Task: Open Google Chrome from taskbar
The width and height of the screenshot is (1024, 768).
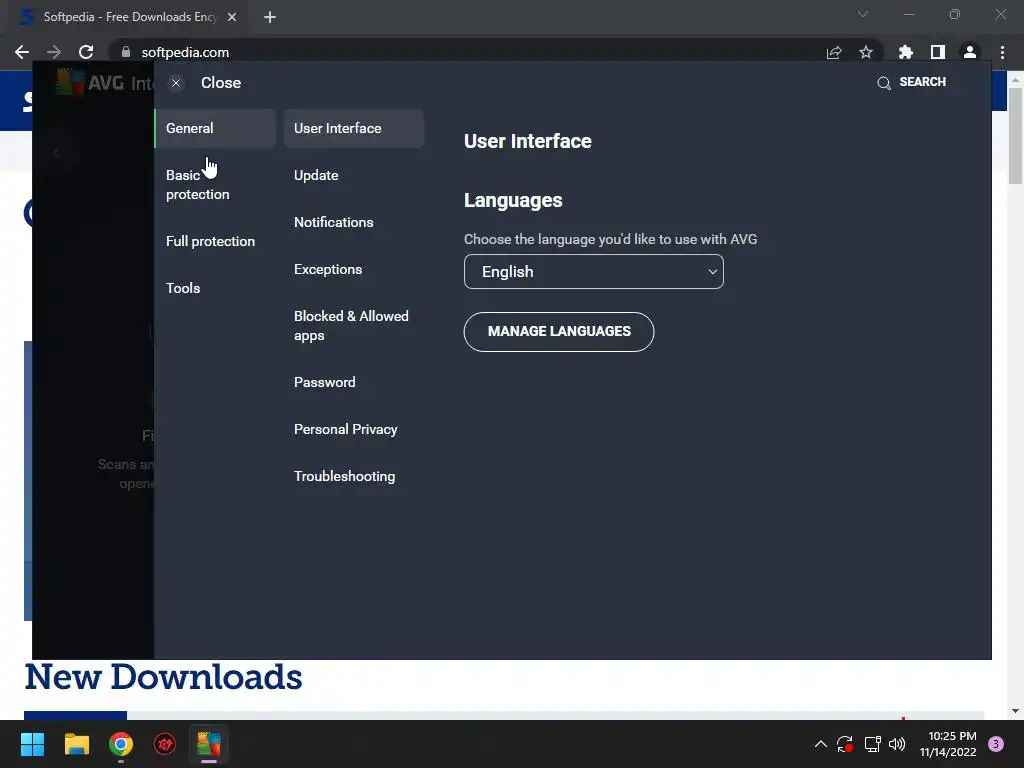Action: [121, 744]
